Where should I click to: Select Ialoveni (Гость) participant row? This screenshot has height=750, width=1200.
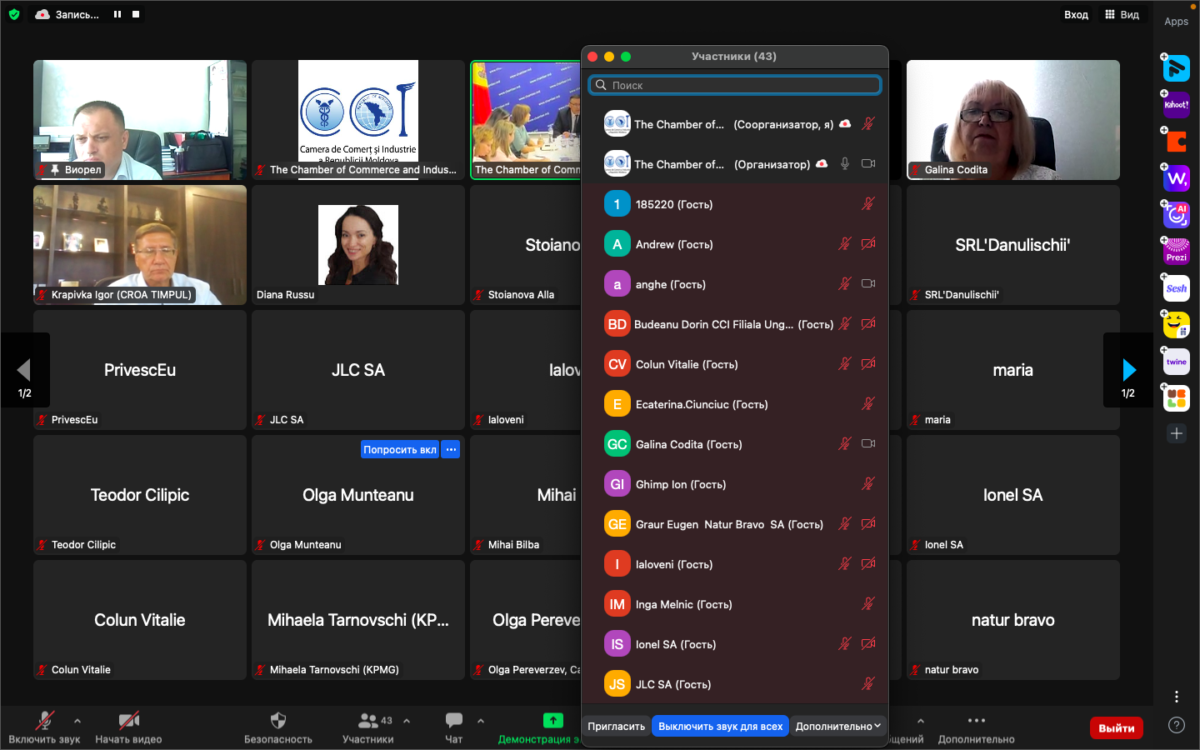point(735,564)
